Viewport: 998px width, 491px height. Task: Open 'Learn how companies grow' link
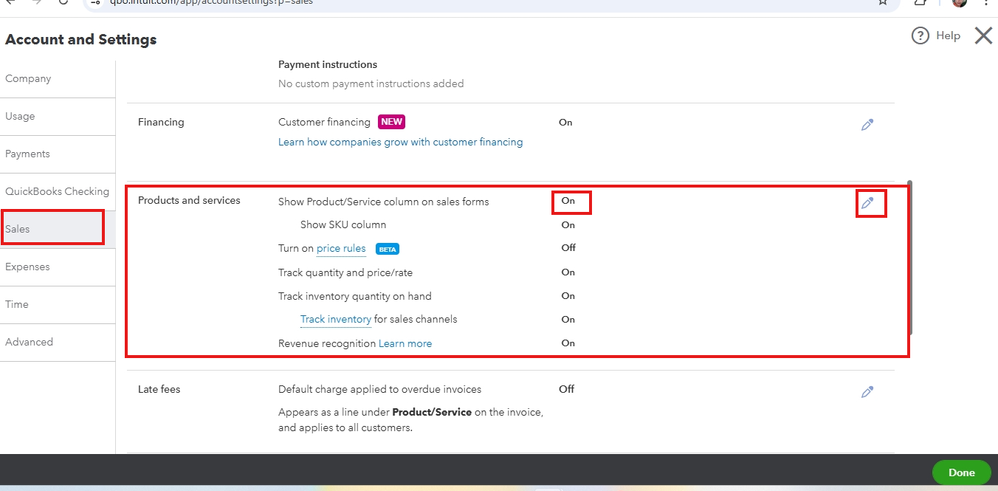click(x=400, y=142)
